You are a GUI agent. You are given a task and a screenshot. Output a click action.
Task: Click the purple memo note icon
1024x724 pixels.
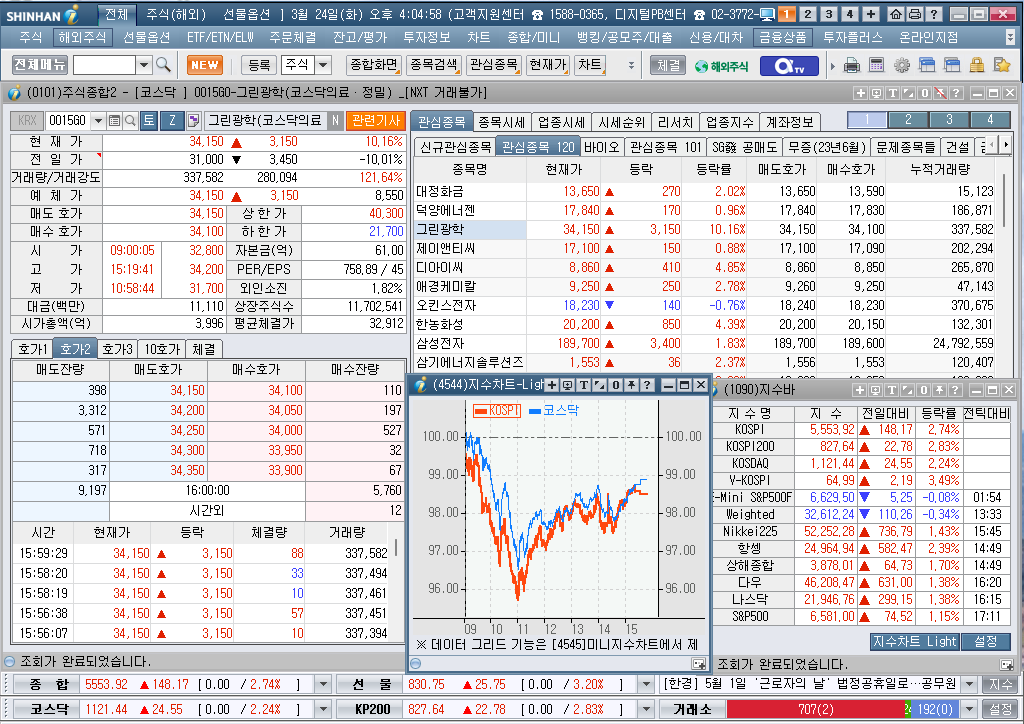tap(193, 120)
